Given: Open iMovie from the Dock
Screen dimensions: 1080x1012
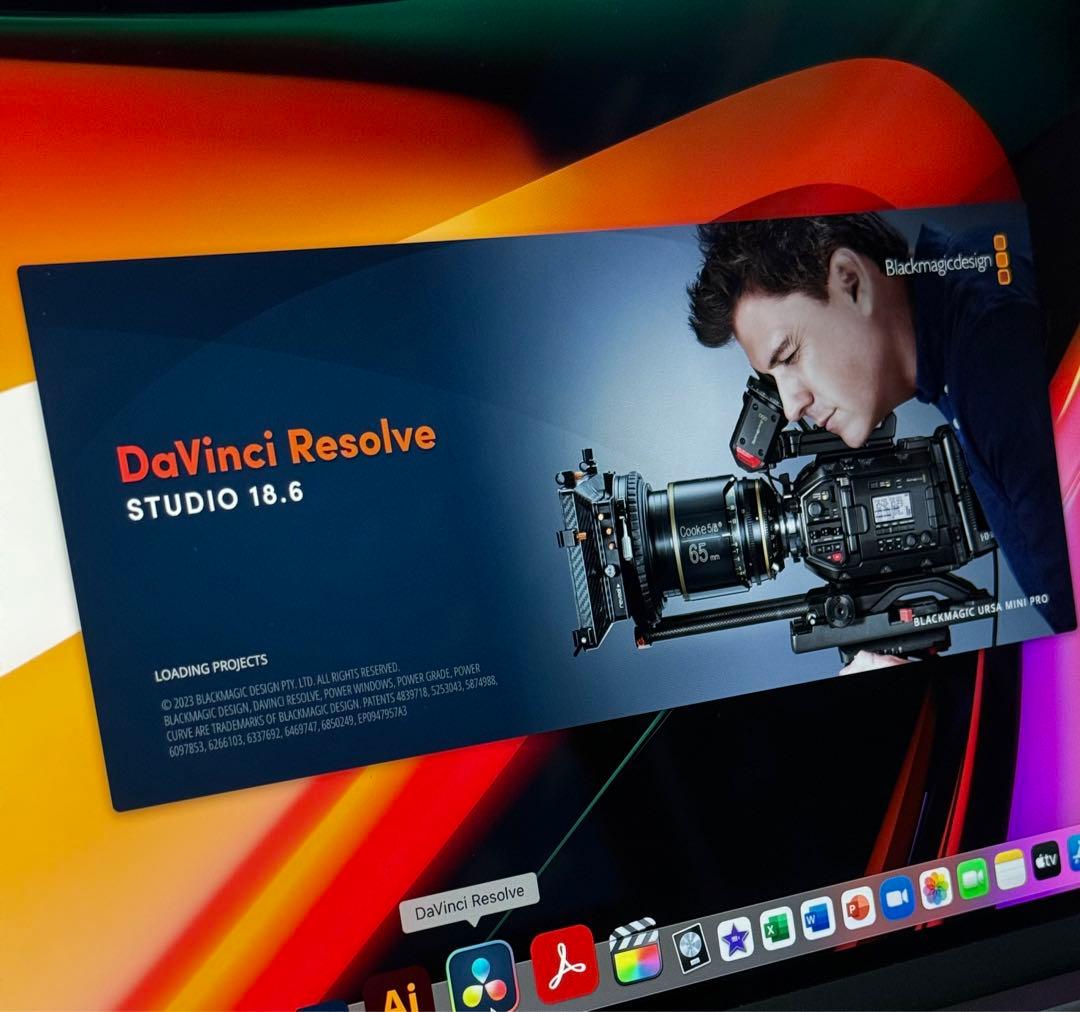Looking at the screenshot, I should click(735, 937).
